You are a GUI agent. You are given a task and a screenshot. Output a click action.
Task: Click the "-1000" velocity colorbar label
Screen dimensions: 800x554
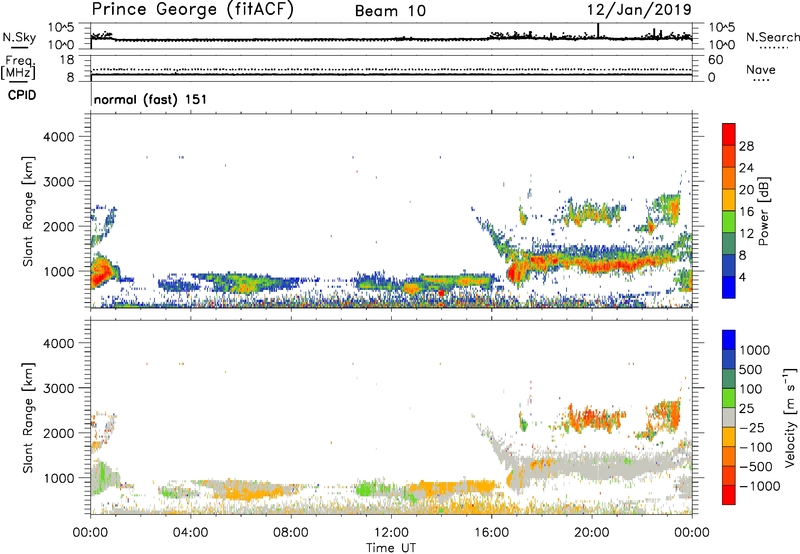coord(760,486)
